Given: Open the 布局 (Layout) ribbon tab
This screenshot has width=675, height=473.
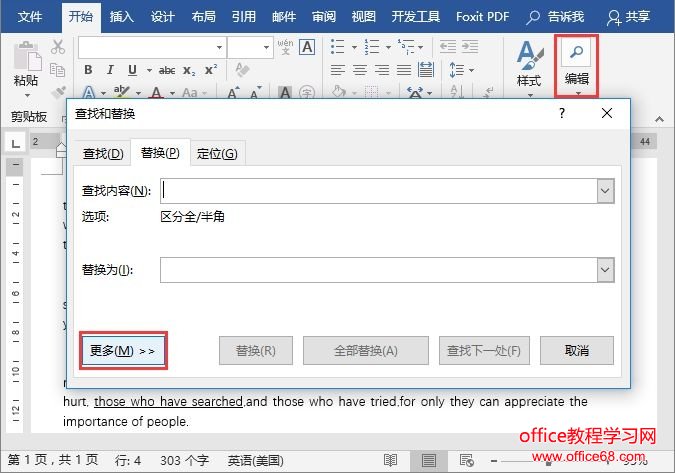Looking at the screenshot, I should click(x=204, y=17).
